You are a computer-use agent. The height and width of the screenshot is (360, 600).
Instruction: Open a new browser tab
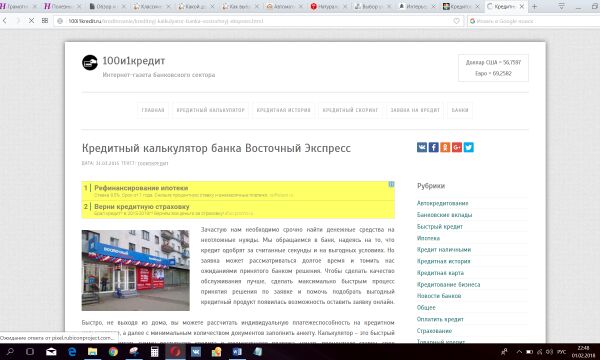coord(535,7)
